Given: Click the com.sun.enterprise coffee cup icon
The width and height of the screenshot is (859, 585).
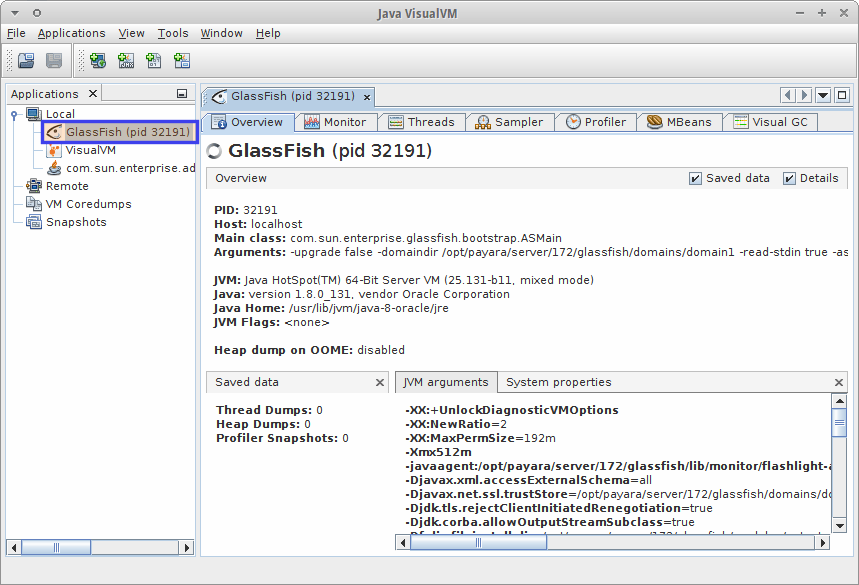Looking at the screenshot, I should click(x=55, y=167).
